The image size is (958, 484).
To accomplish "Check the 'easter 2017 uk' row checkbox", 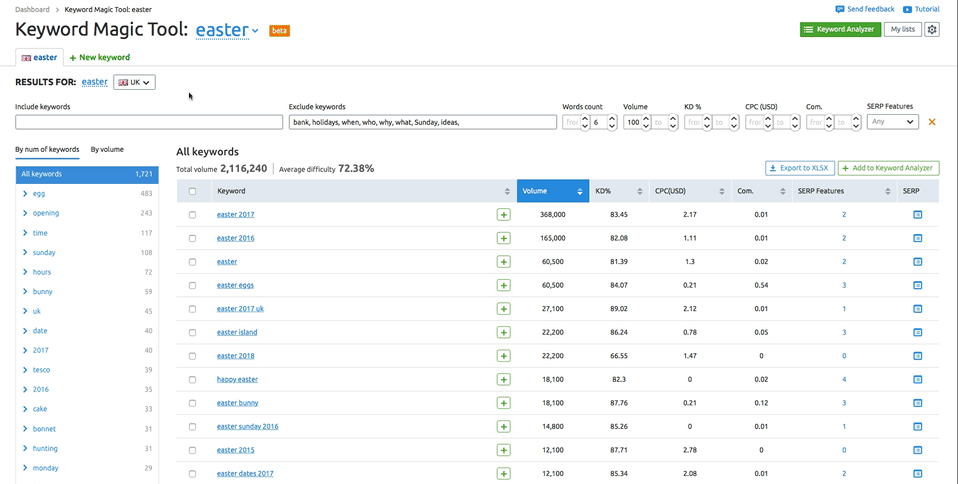I will pyautogui.click(x=192, y=309).
